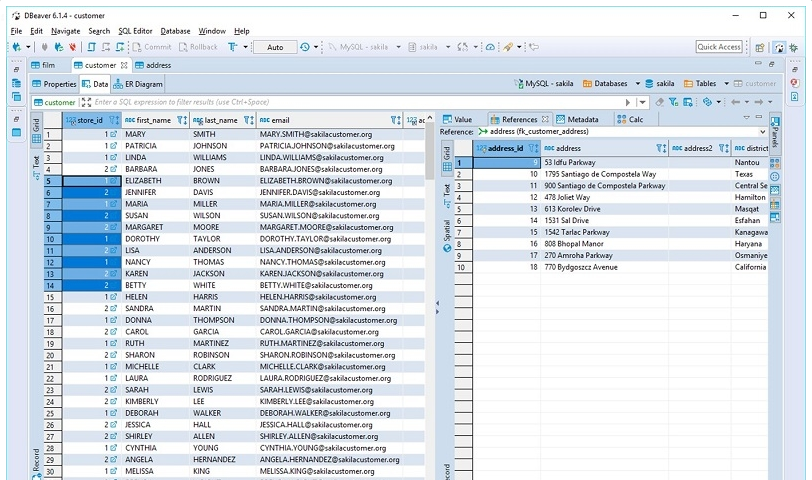Screen dimensions: 812x480
Task: Toggle Record mode in customer grid
Action: pyautogui.click(x=36, y=463)
